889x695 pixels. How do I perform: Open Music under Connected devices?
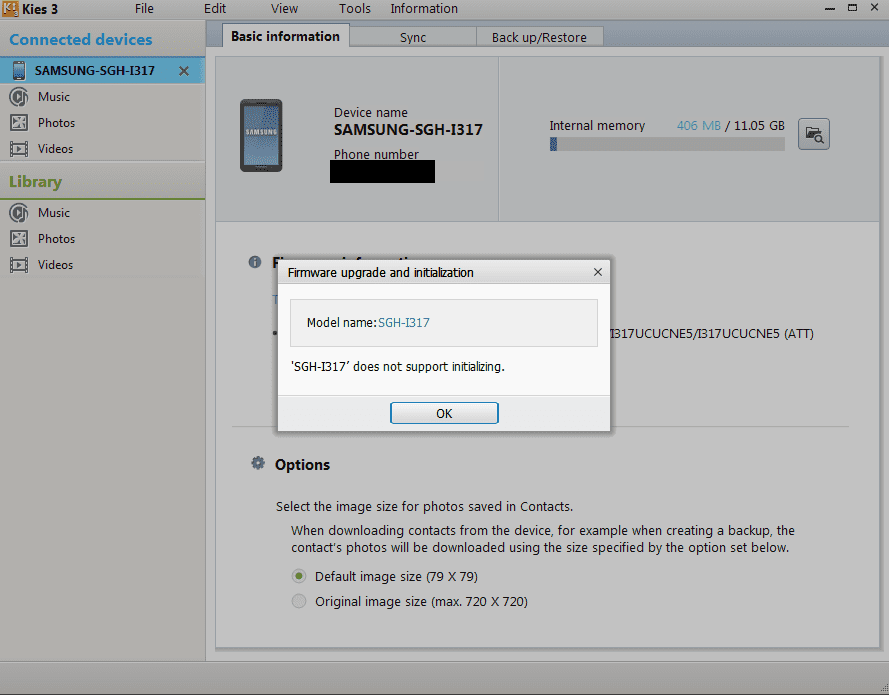click(54, 97)
